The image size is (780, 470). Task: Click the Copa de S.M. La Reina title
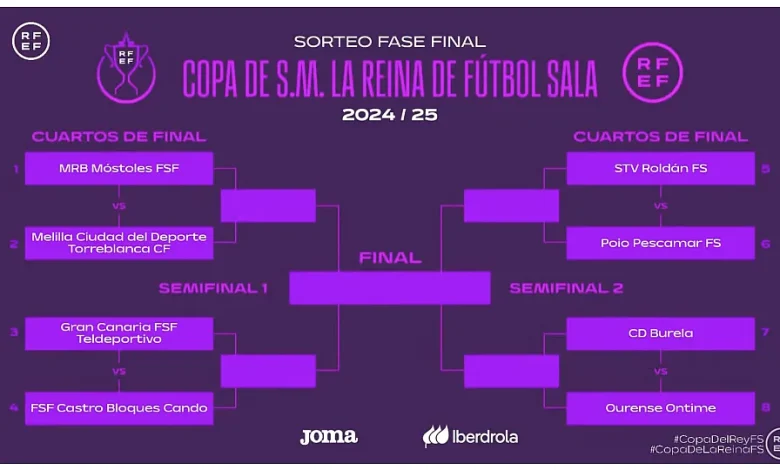pos(390,78)
